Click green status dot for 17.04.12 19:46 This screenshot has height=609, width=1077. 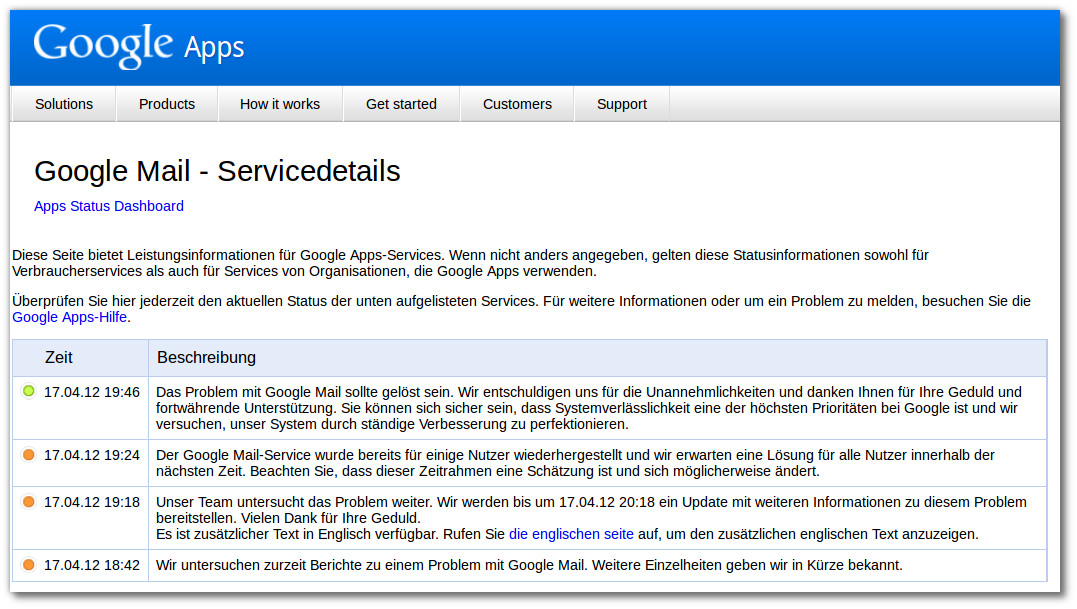(x=28, y=391)
